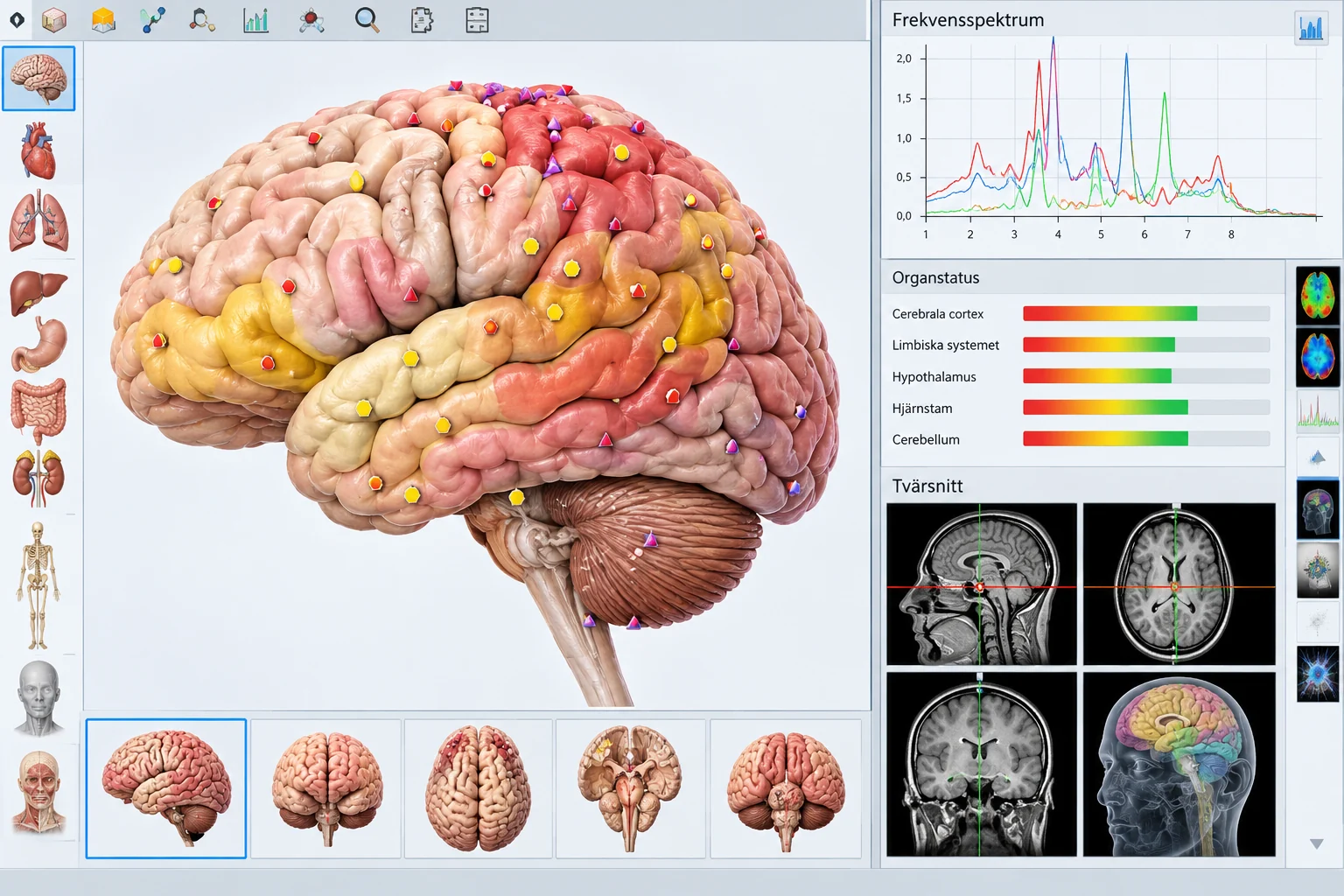Screen dimensions: 1344x896
Task: Select the brain with cerebellum view thumbnail
Action: click(x=785, y=788)
